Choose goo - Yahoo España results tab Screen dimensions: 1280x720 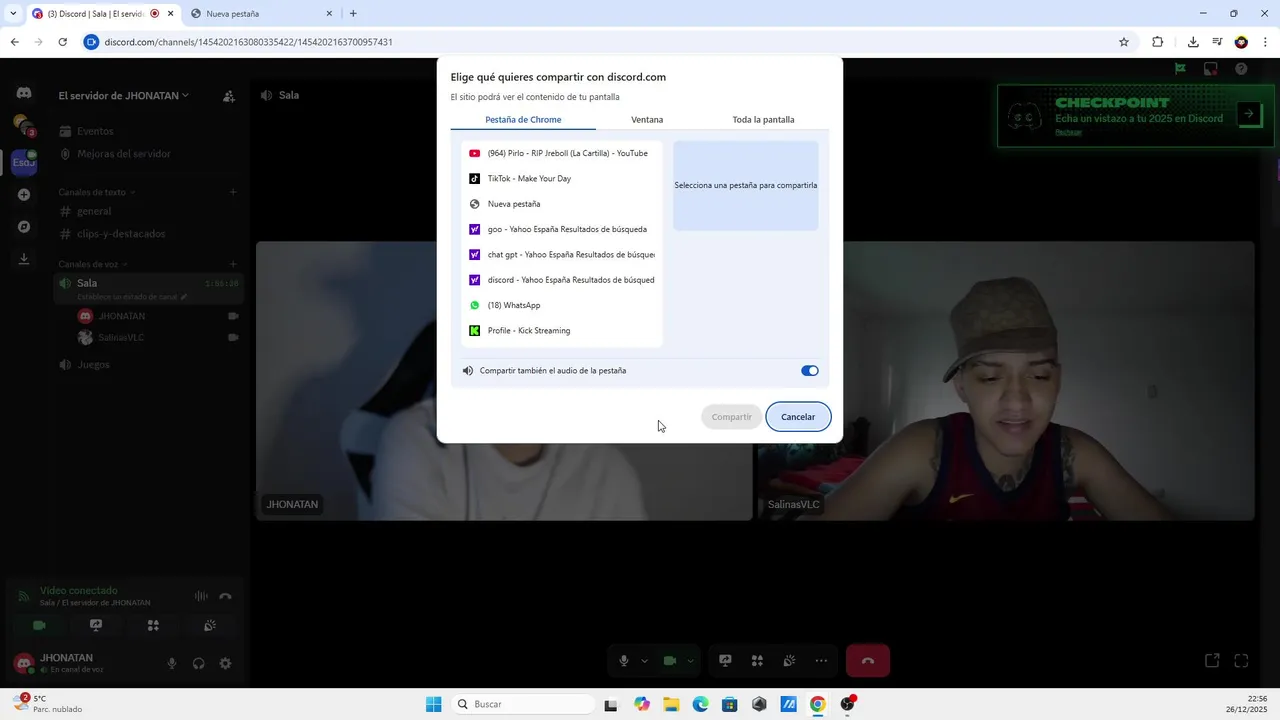[x=562, y=229]
